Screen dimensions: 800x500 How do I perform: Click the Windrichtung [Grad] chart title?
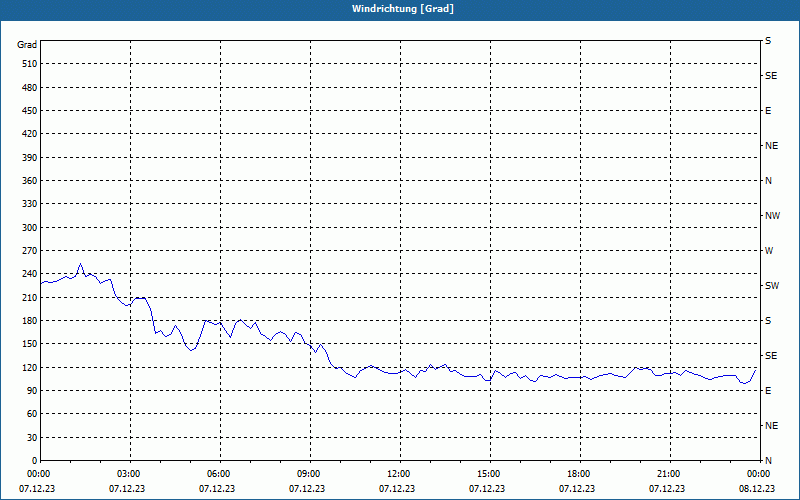[403, 9]
